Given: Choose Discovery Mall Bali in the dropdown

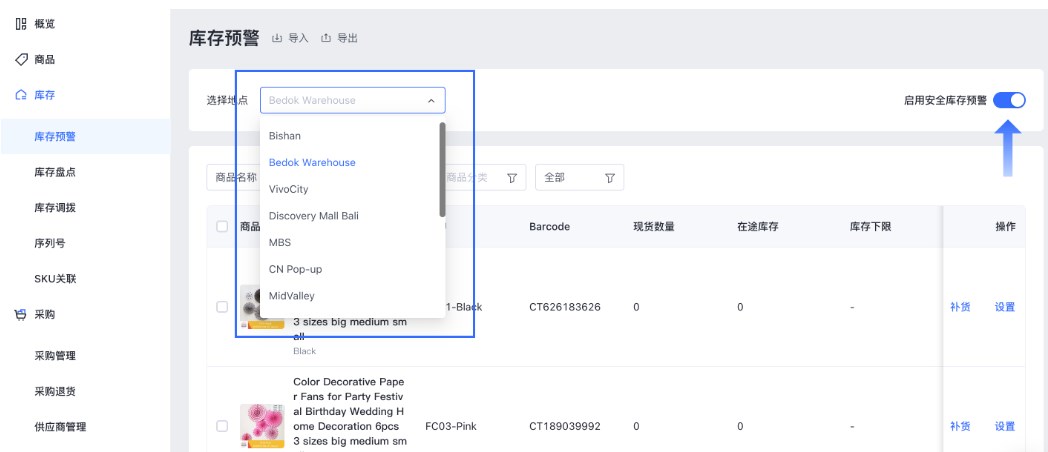Looking at the screenshot, I should point(313,216).
